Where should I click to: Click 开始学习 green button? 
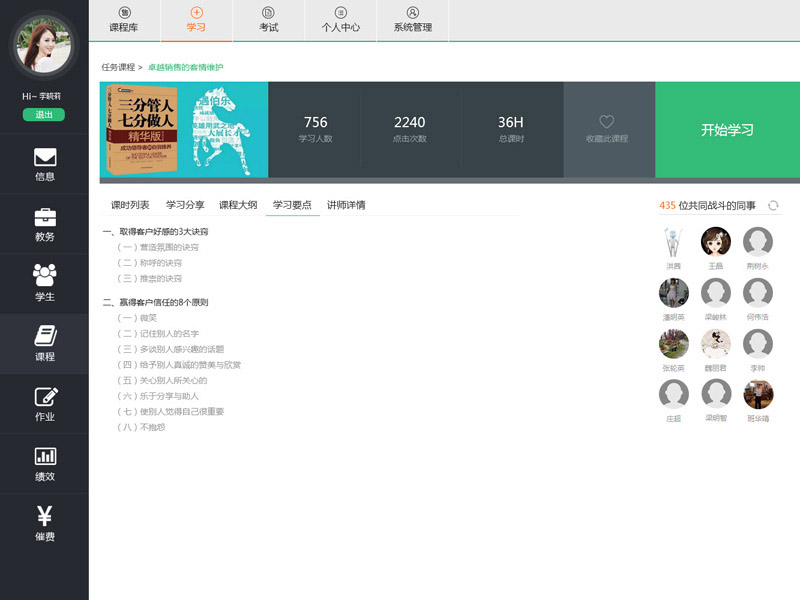click(727, 130)
